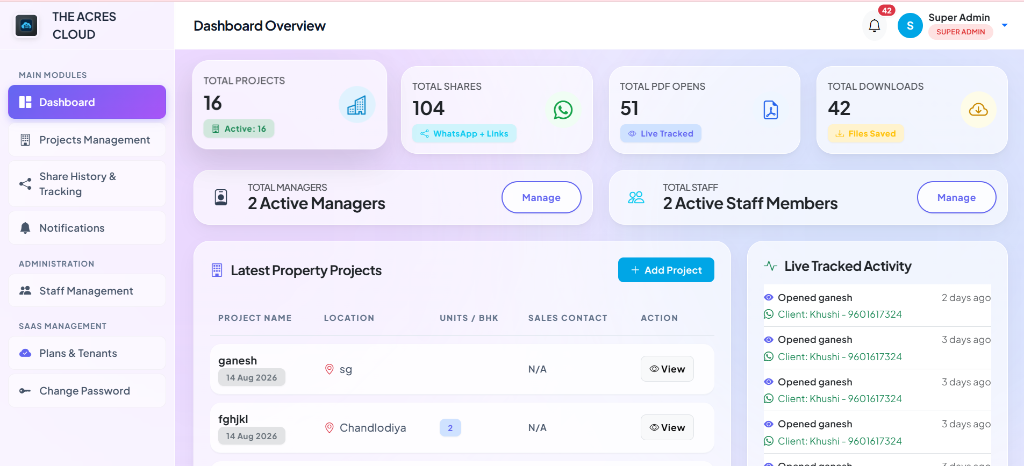Click WhatsApp icon in the 2 days ago activity
Viewport: 1024px width, 466px height.
click(x=769, y=315)
